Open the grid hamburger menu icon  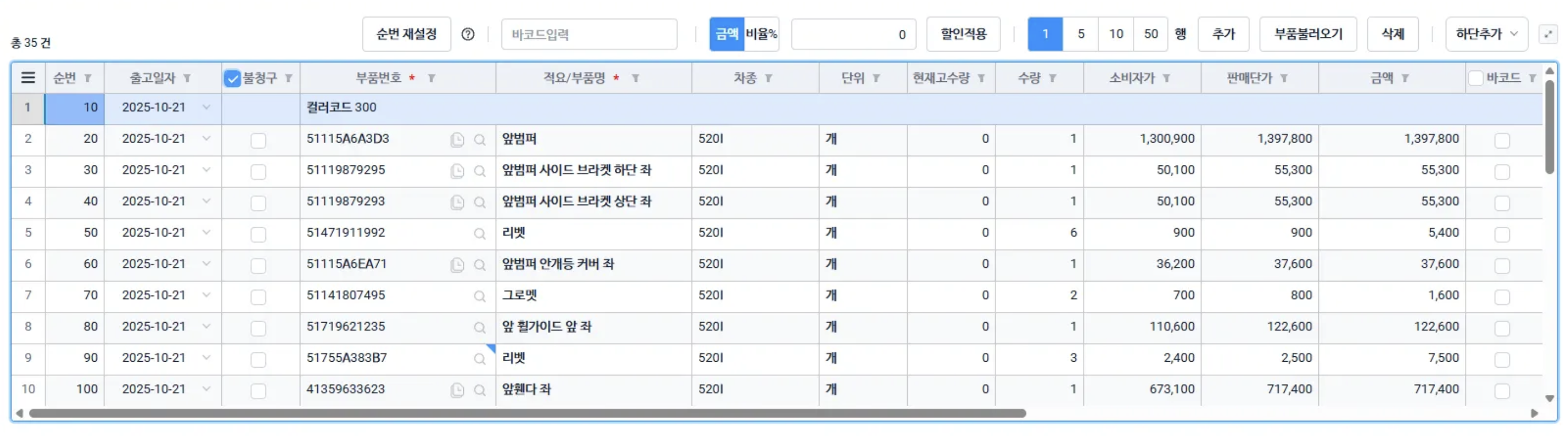point(28,78)
